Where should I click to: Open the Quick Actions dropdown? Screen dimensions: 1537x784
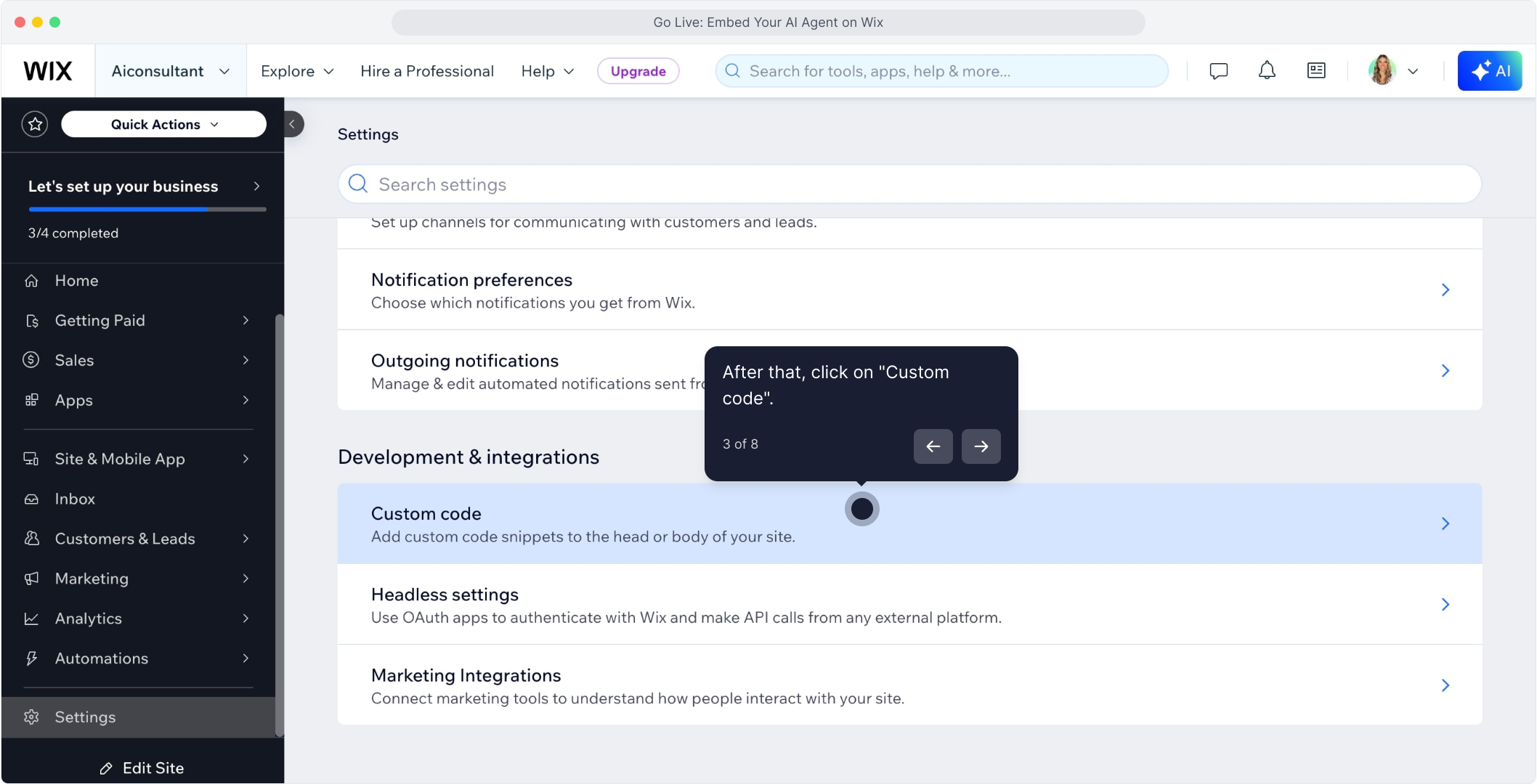pos(163,124)
